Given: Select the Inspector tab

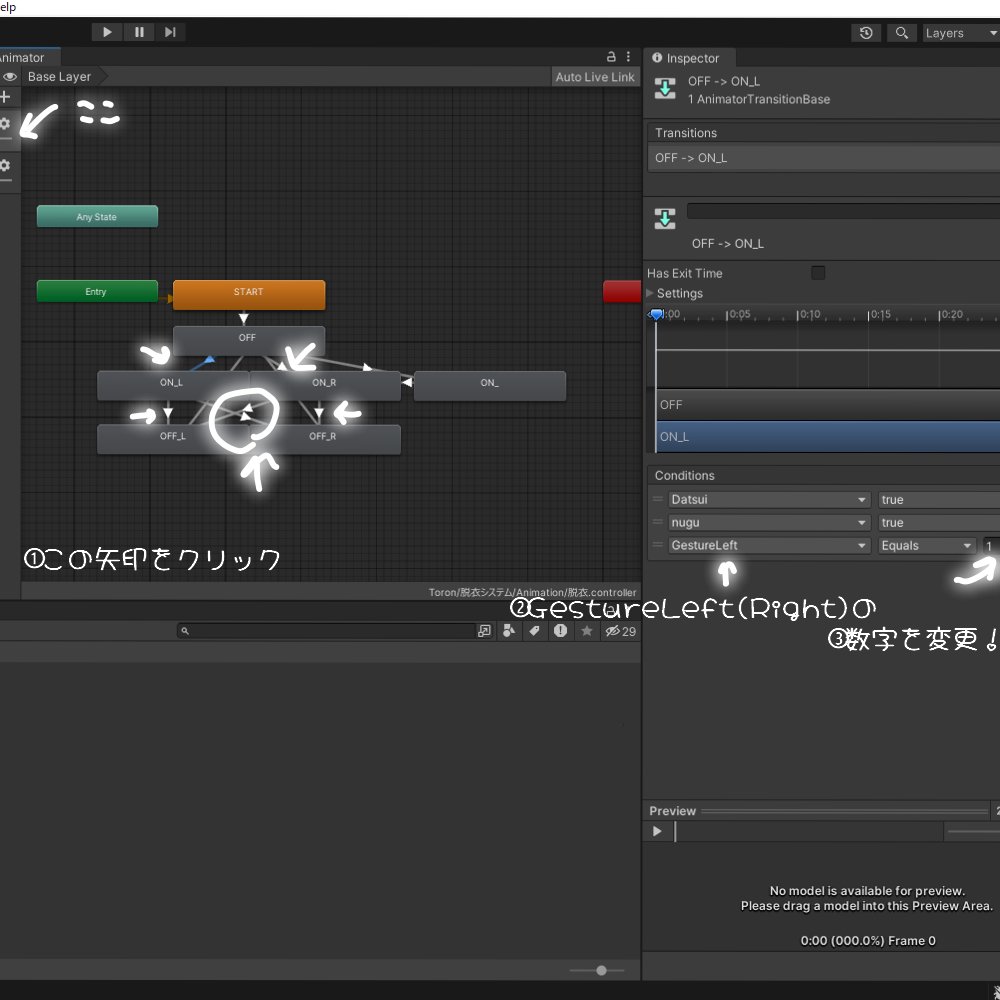Looking at the screenshot, I should click(x=689, y=58).
